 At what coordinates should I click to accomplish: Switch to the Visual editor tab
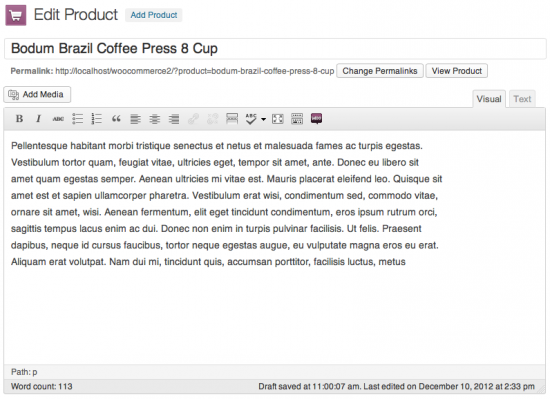tap(489, 99)
